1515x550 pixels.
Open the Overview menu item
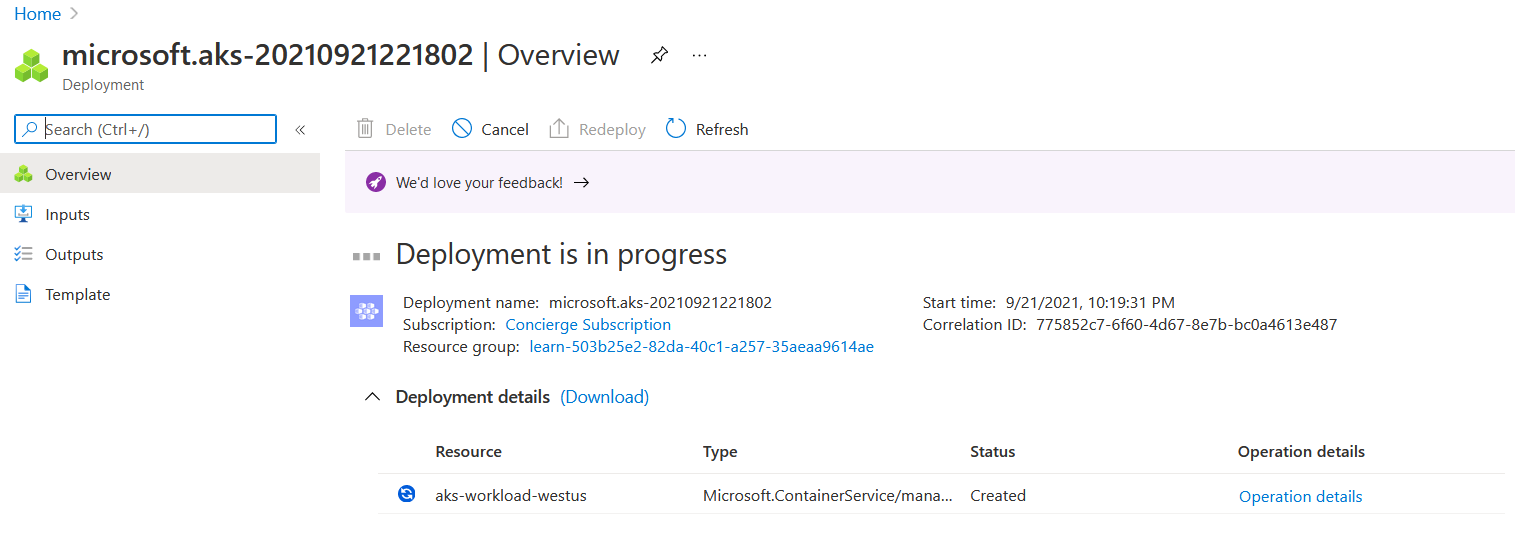160,174
